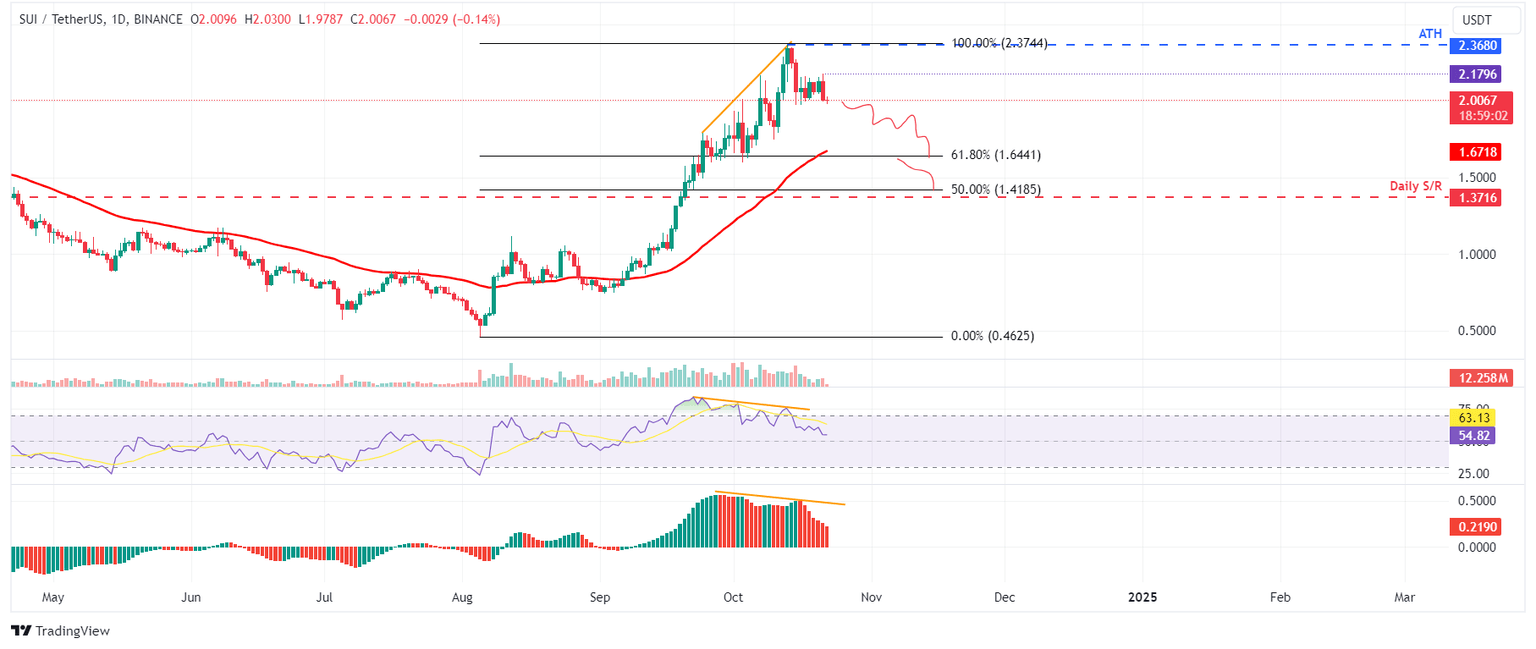Image resolution: width=1536 pixels, height=649 pixels.
Task: Click the TradingView logo
Action: [x=60, y=631]
